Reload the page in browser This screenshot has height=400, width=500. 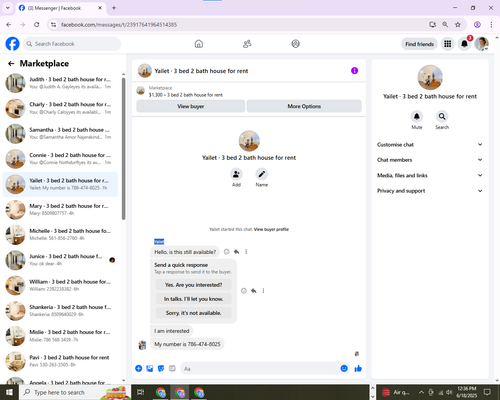[x=37, y=24]
